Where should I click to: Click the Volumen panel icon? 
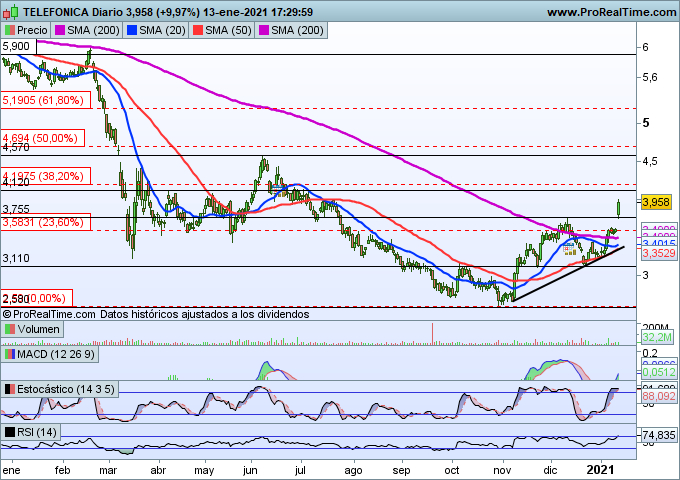pyautogui.click(x=11, y=329)
